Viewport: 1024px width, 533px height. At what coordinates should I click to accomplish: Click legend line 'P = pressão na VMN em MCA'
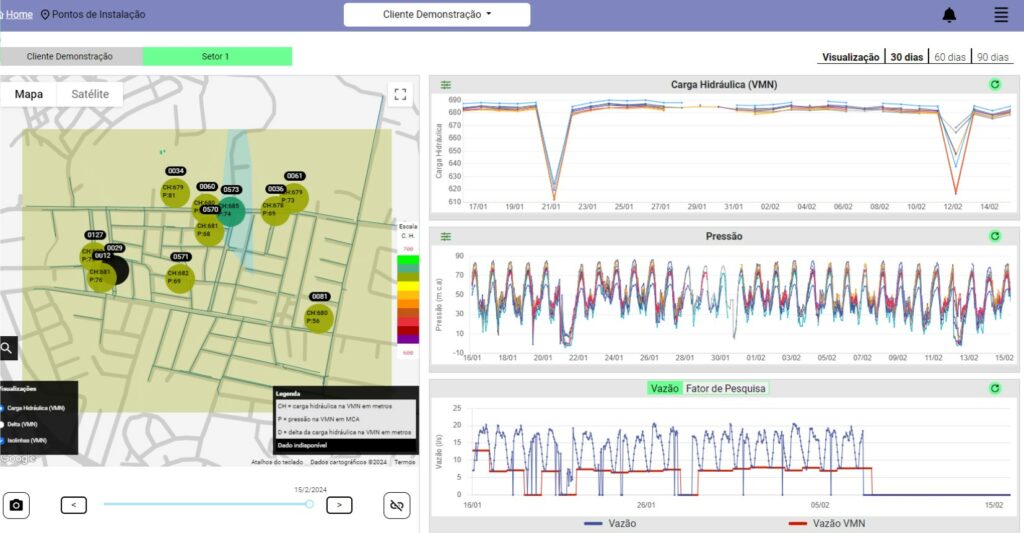pos(318,419)
